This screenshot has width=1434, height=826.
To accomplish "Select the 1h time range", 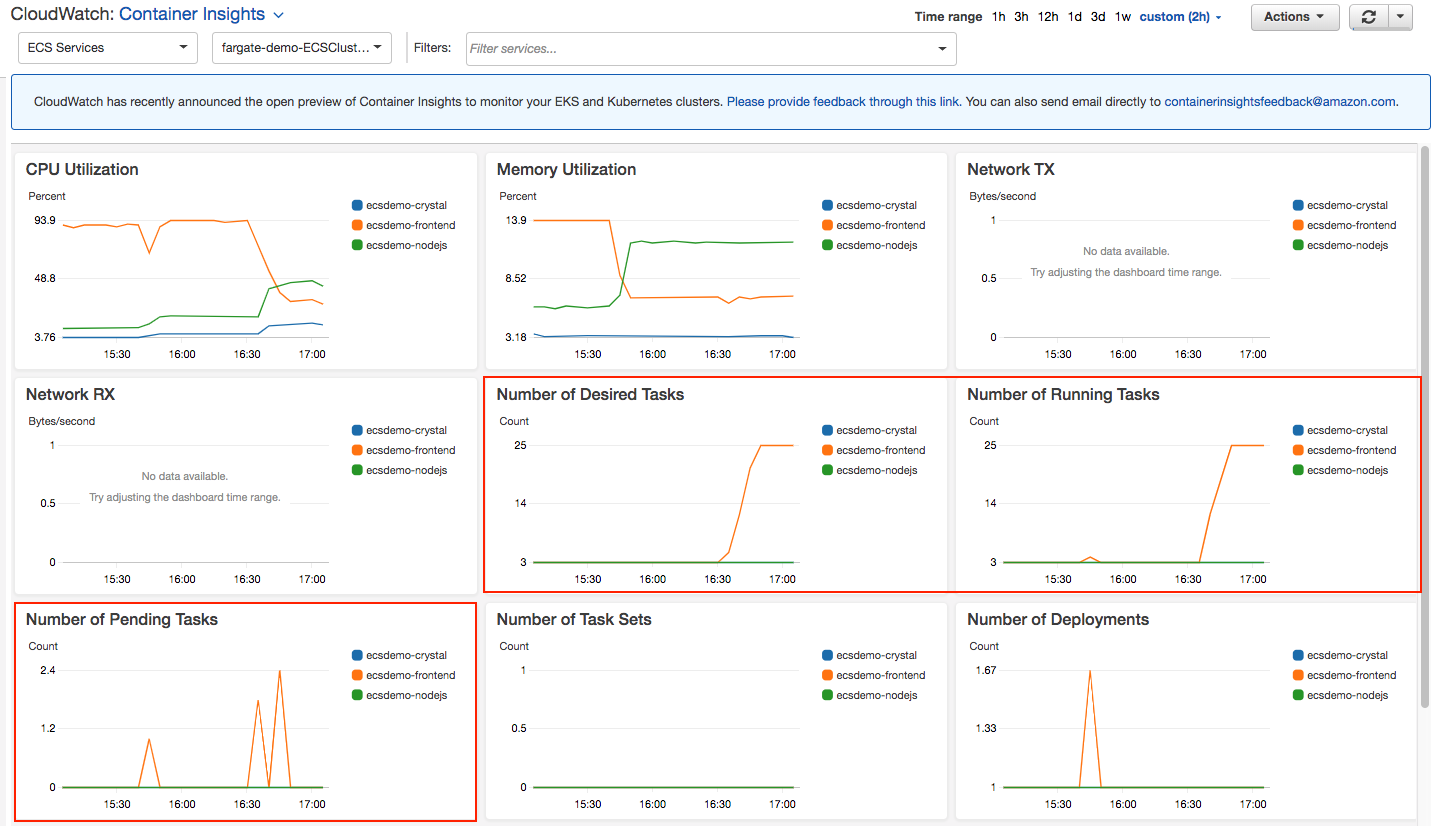I will click(x=997, y=16).
